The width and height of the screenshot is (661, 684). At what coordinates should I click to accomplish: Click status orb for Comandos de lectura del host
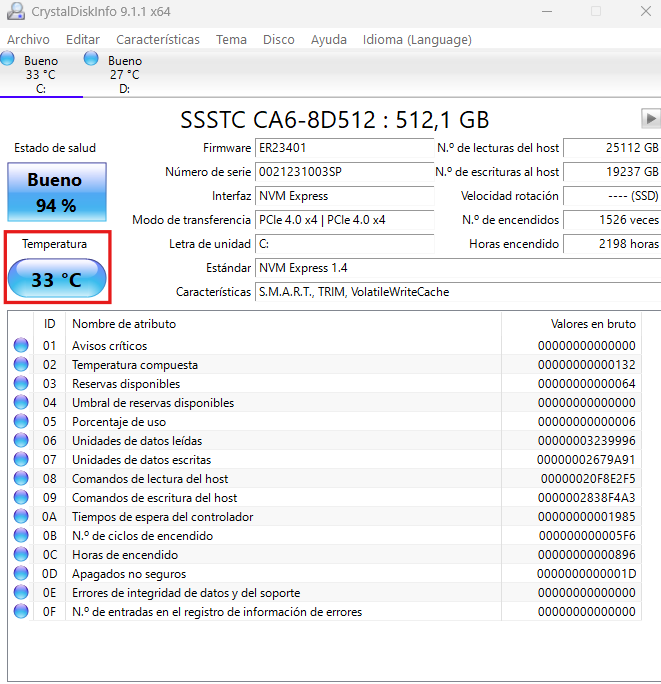click(21, 479)
